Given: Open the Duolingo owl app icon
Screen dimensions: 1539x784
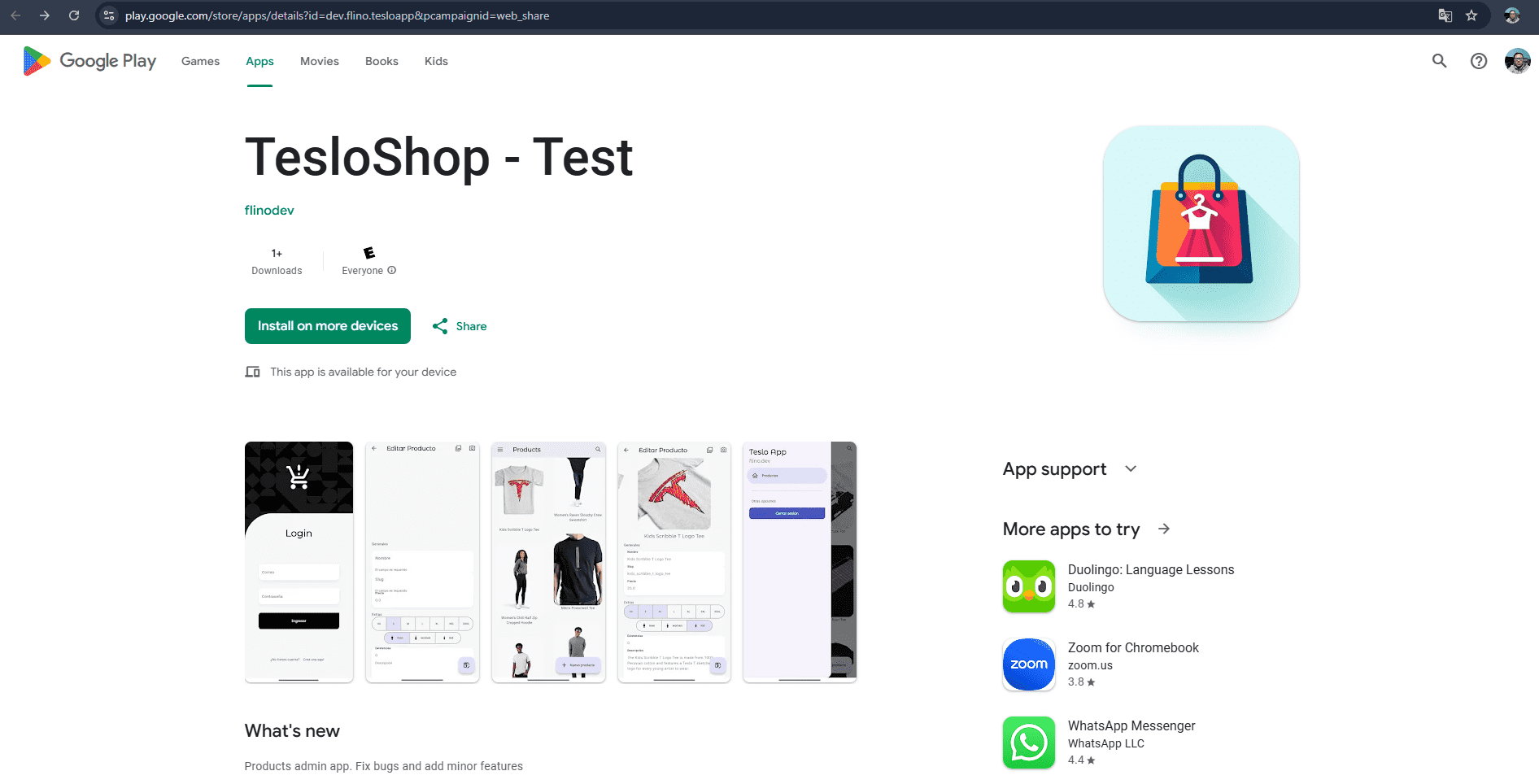Looking at the screenshot, I should 1029,586.
